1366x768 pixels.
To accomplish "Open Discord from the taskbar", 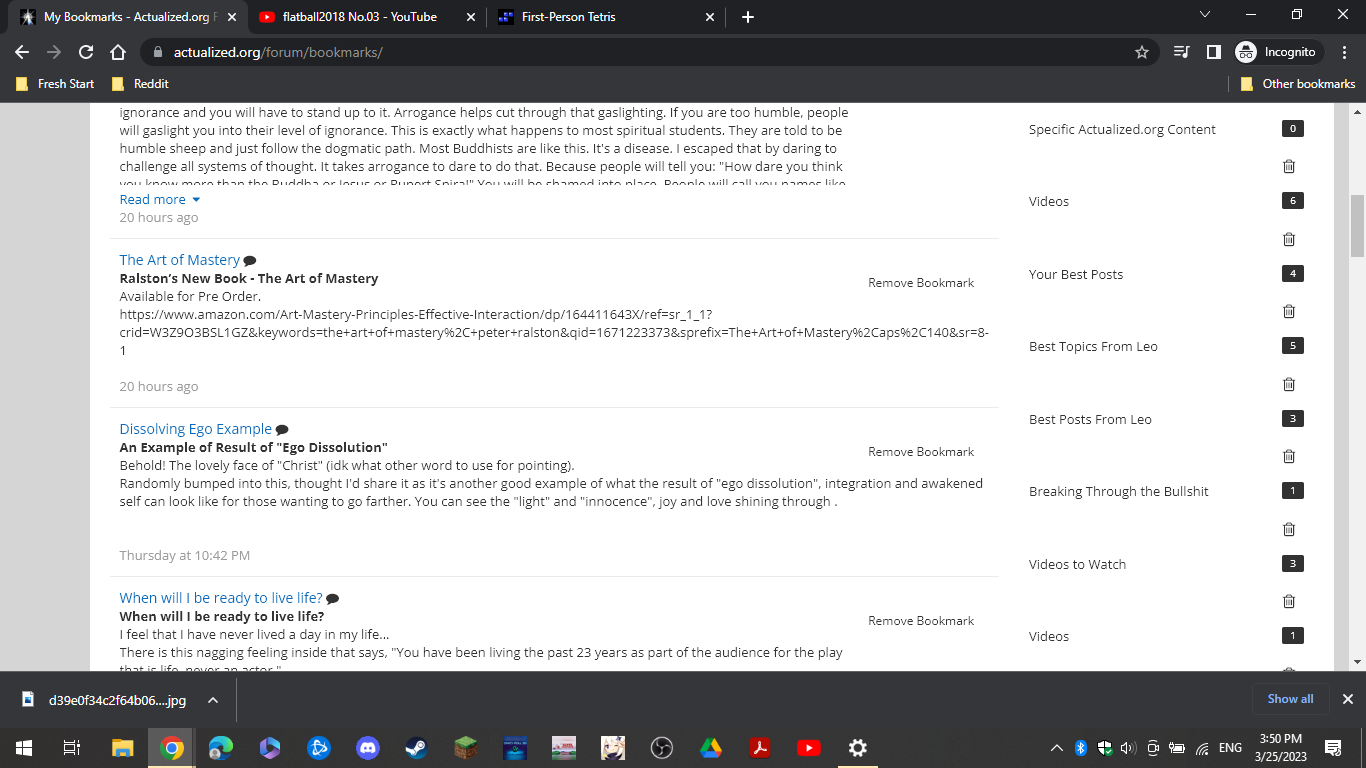I will coord(367,747).
